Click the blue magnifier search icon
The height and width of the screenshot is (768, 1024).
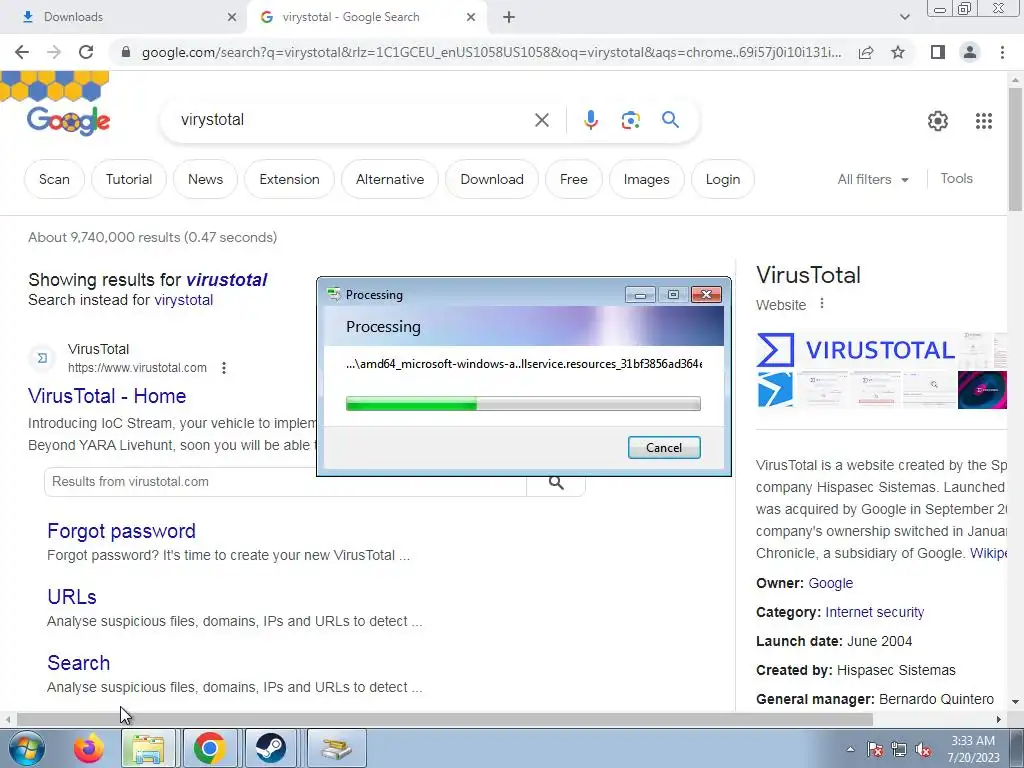[x=670, y=120]
